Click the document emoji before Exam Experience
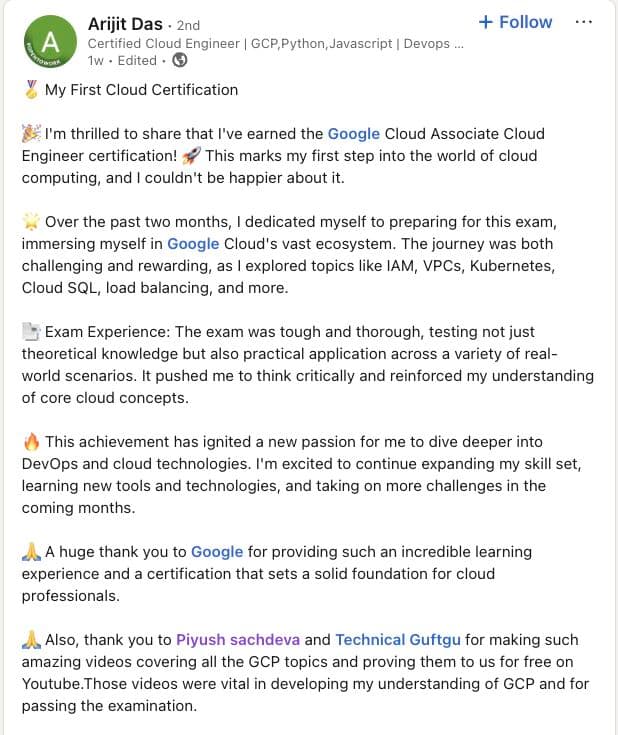Viewport: 618px width, 735px height. (31, 332)
